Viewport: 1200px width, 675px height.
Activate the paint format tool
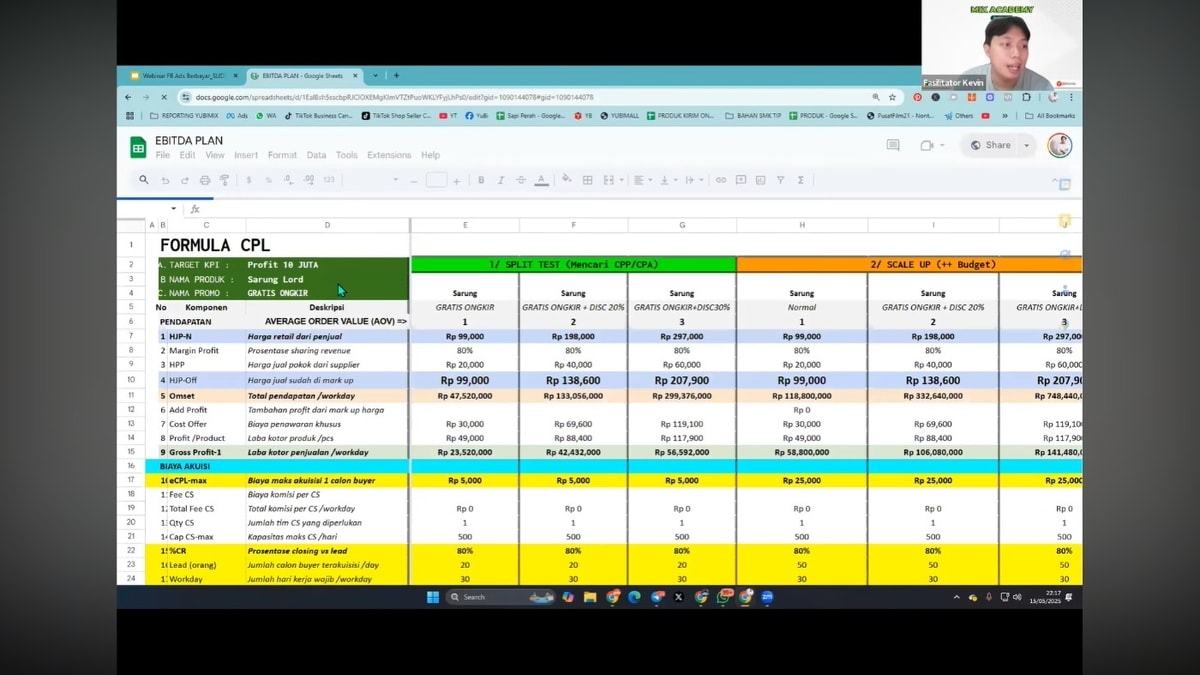tap(224, 180)
